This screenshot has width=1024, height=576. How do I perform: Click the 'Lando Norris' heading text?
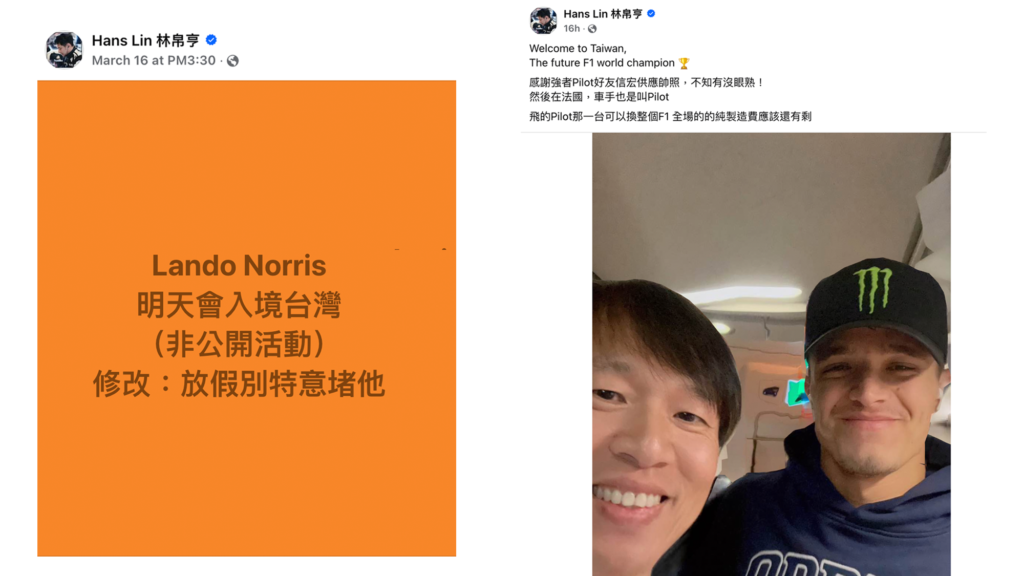click(x=239, y=266)
